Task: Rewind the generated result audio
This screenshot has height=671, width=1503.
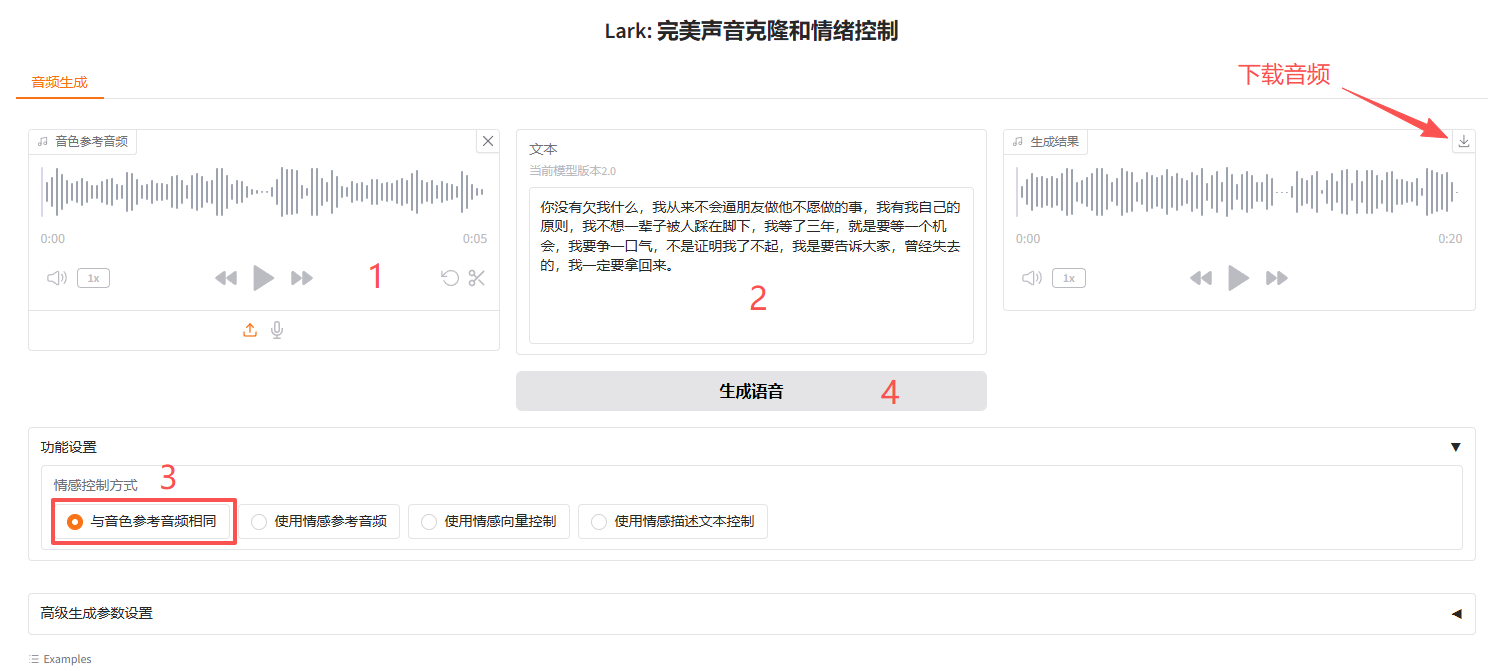Action: click(x=1201, y=278)
